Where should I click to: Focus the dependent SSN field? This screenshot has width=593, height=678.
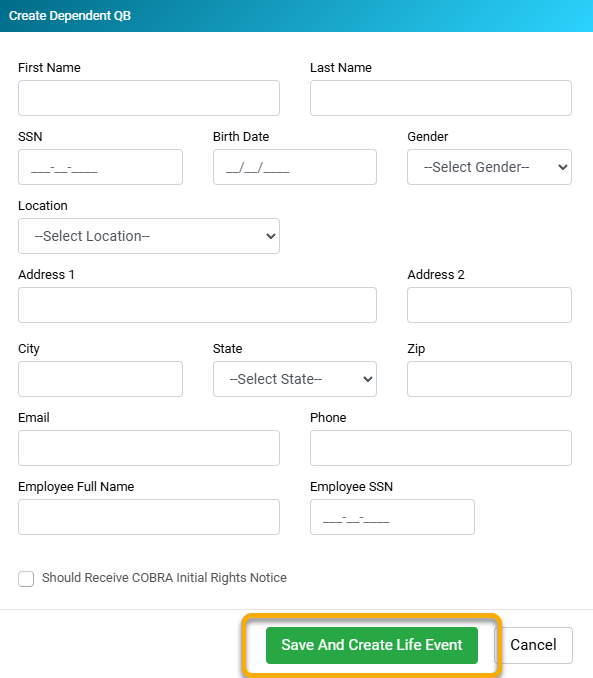click(x=100, y=167)
